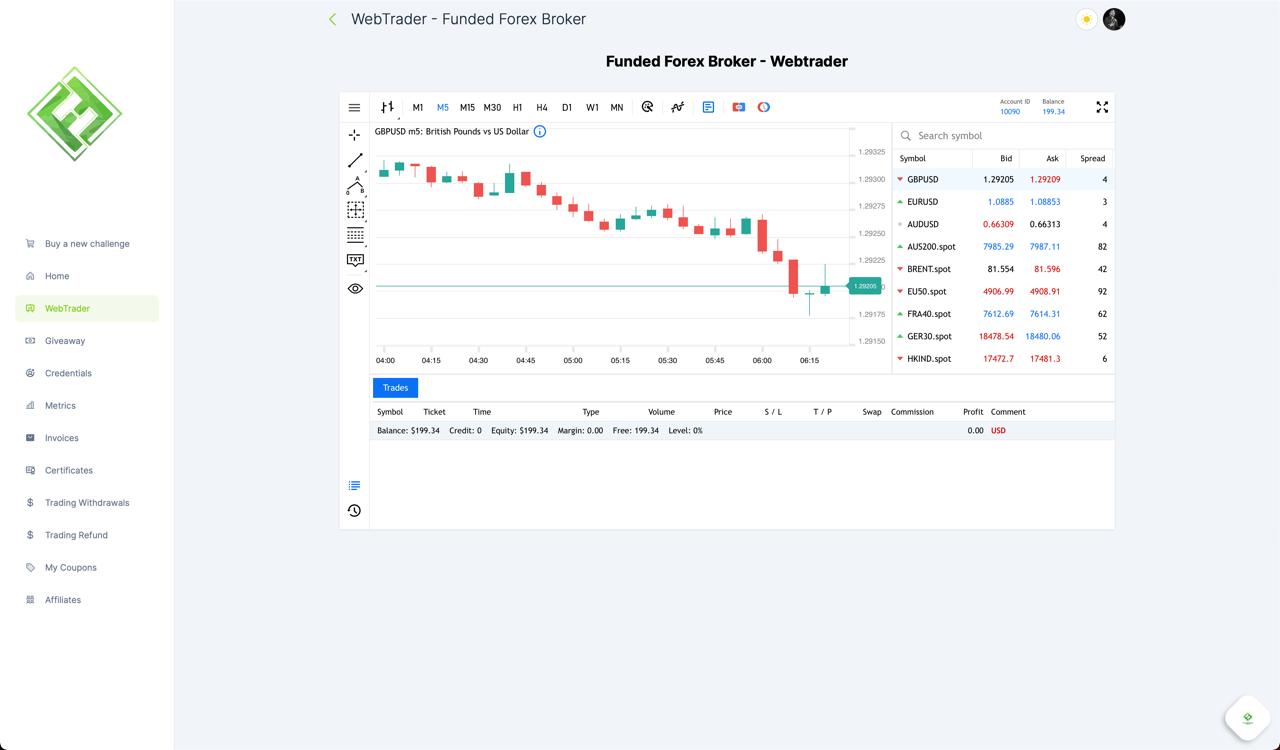Image resolution: width=1280 pixels, height=750 pixels.
Task: Pick the trend line drawing tool
Action: 355,160
